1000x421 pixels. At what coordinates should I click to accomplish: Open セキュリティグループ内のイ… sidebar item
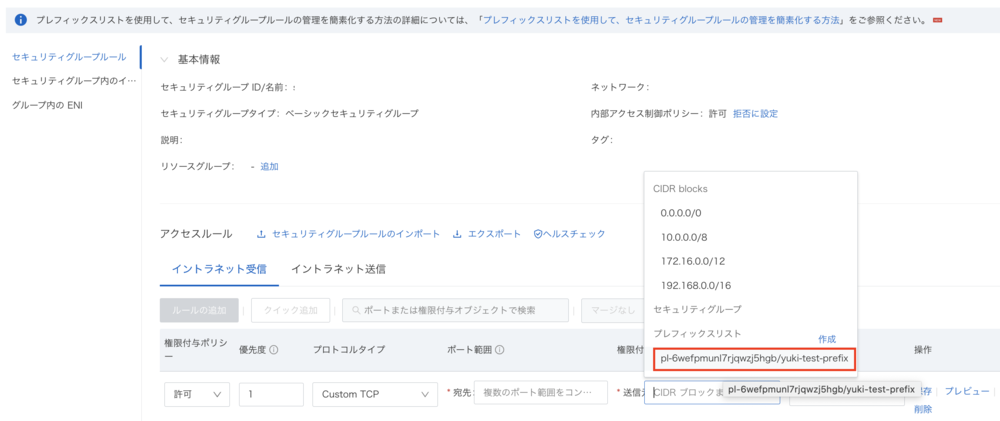click(74, 81)
